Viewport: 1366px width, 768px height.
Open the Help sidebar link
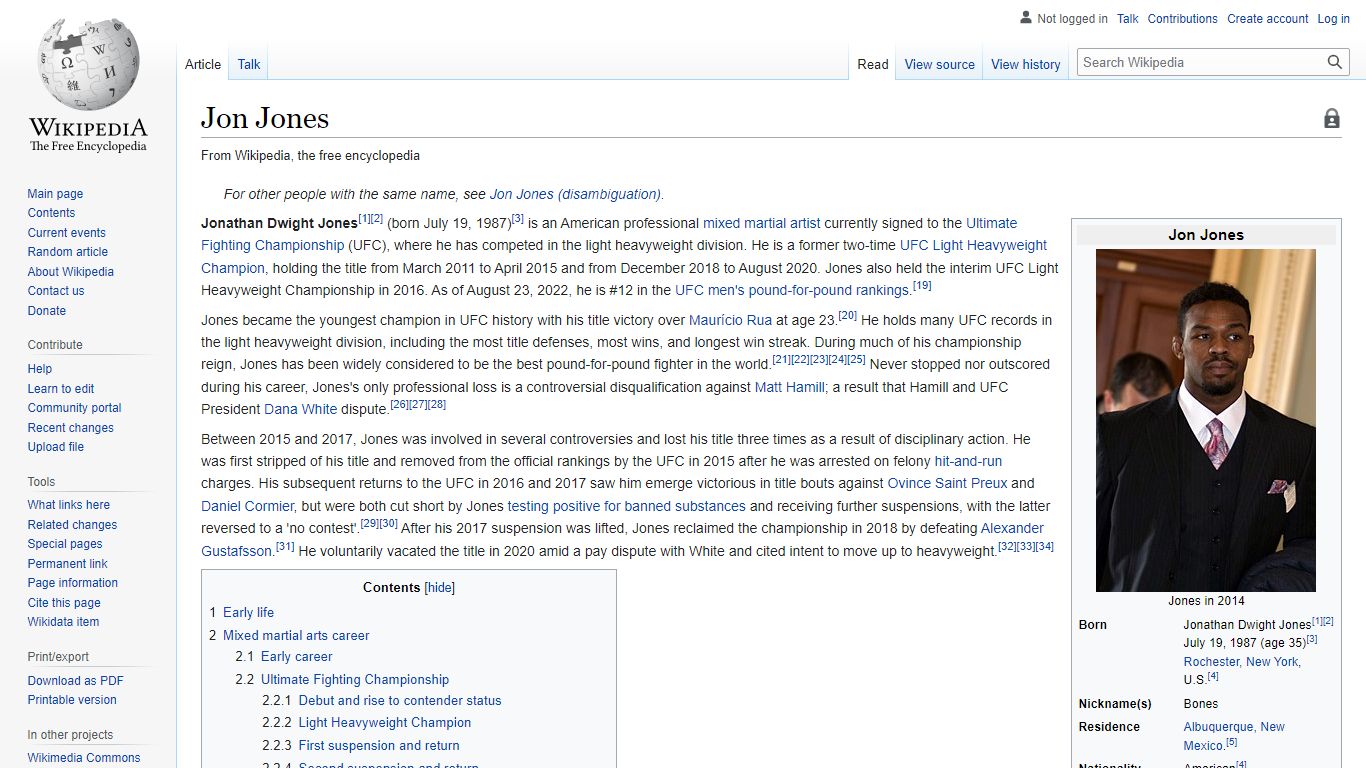(40, 369)
